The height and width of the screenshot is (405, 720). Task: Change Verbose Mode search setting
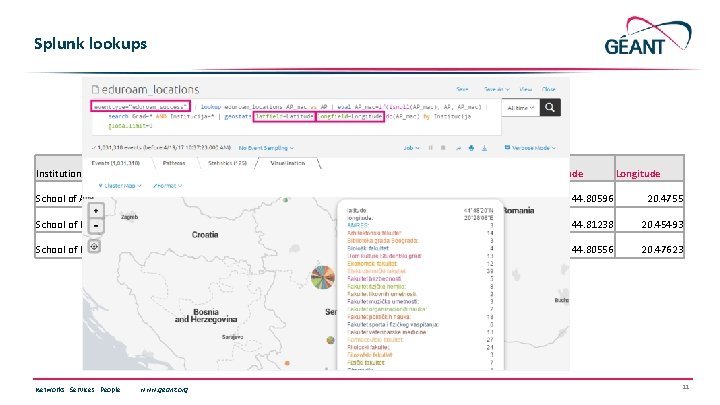tap(530, 148)
